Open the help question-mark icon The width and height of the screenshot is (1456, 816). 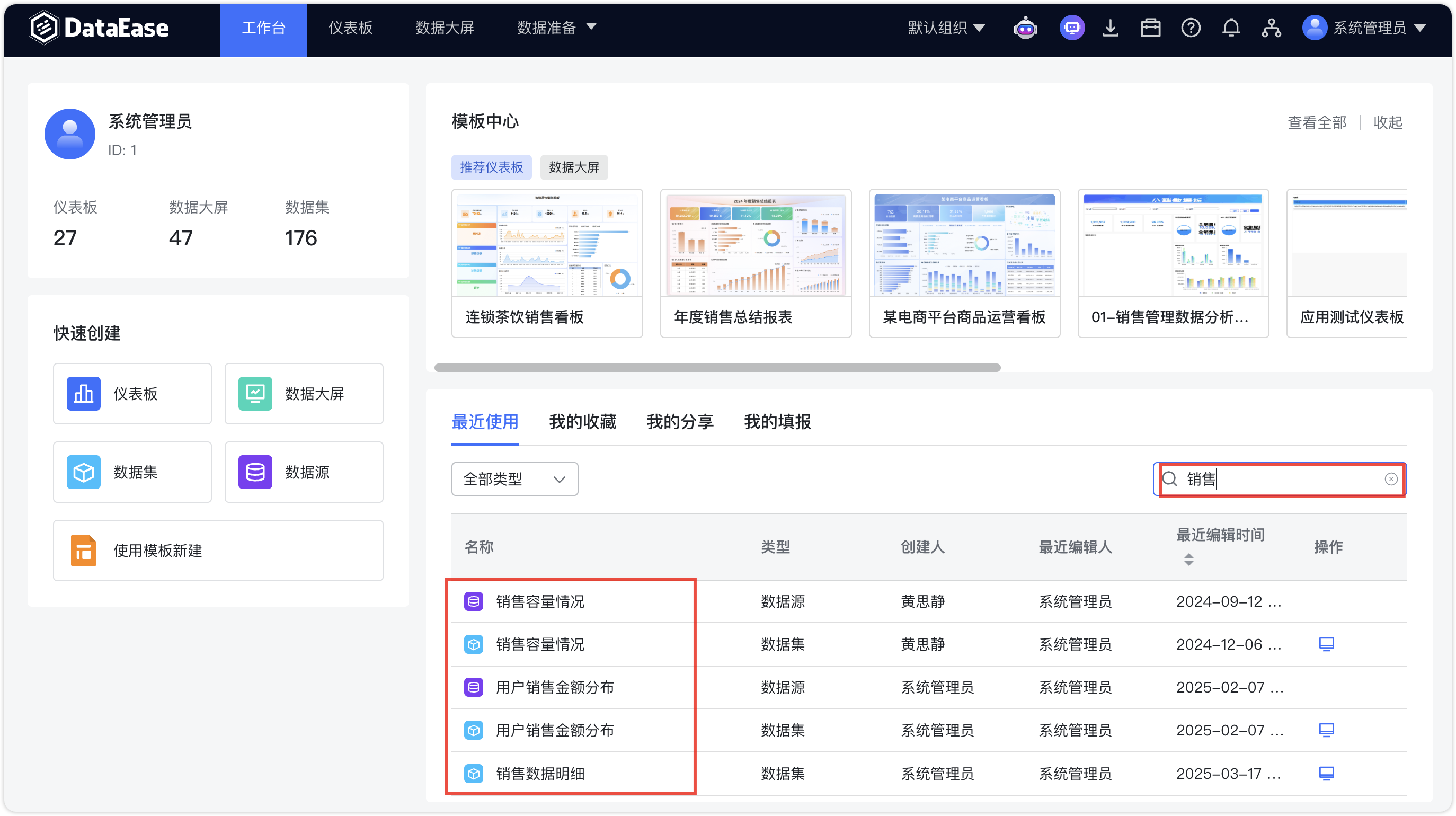tap(1191, 27)
